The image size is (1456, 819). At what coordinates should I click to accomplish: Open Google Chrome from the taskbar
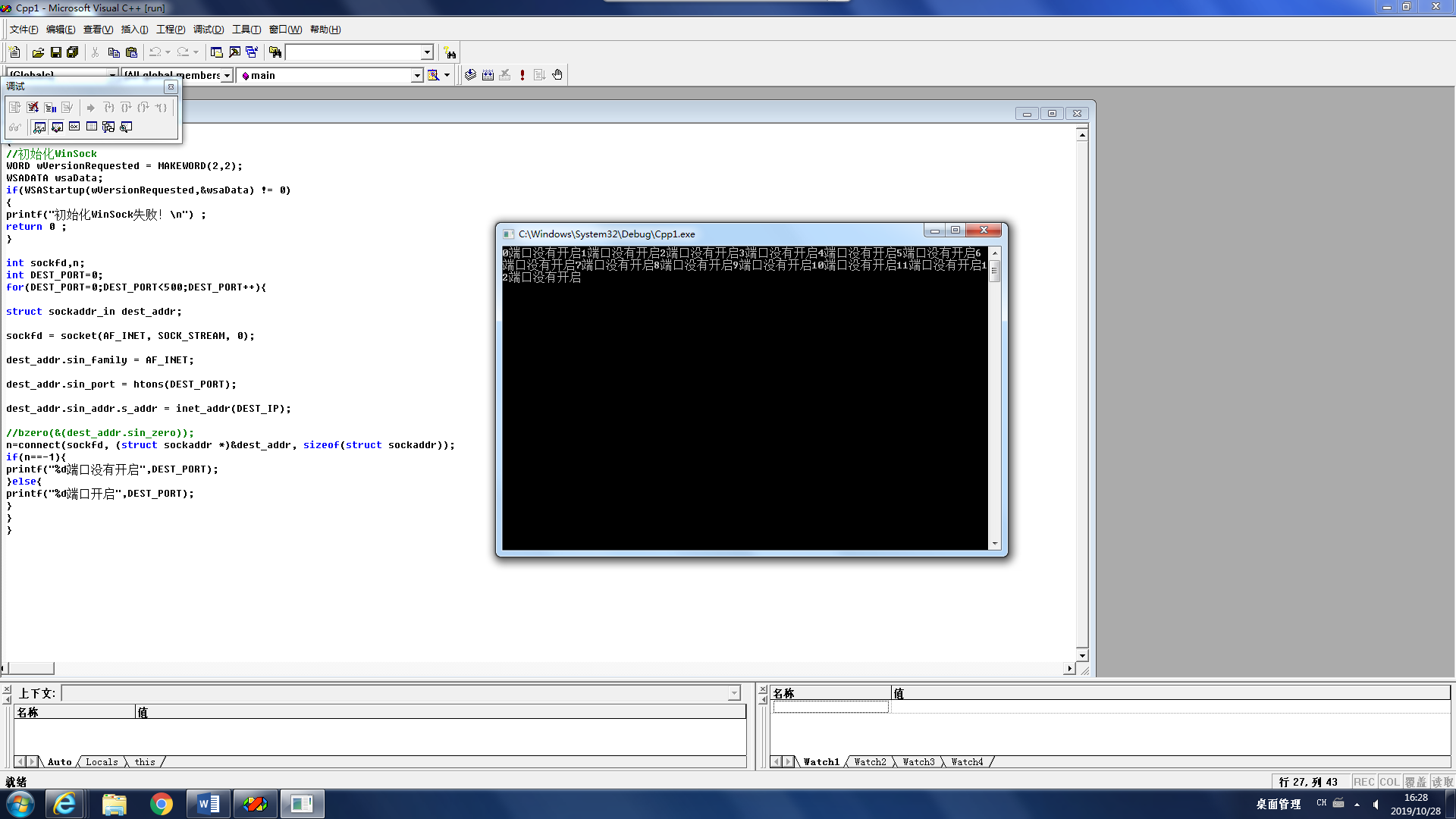point(161,804)
